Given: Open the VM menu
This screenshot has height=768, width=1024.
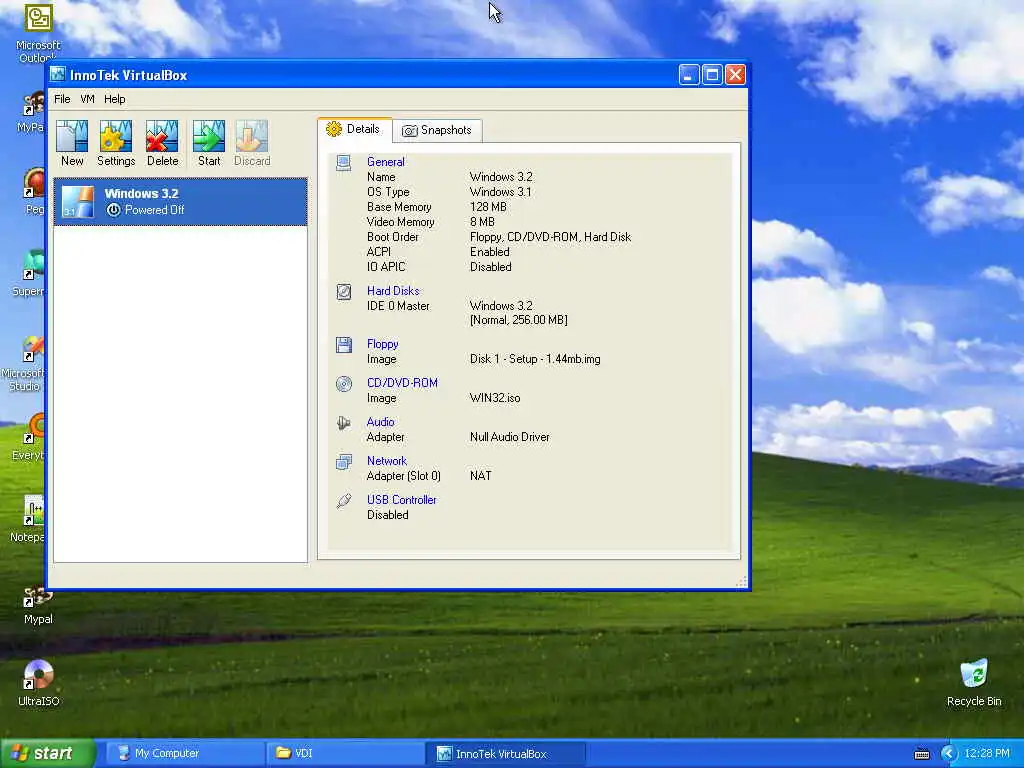Looking at the screenshot, I should (x=88, y=99).
